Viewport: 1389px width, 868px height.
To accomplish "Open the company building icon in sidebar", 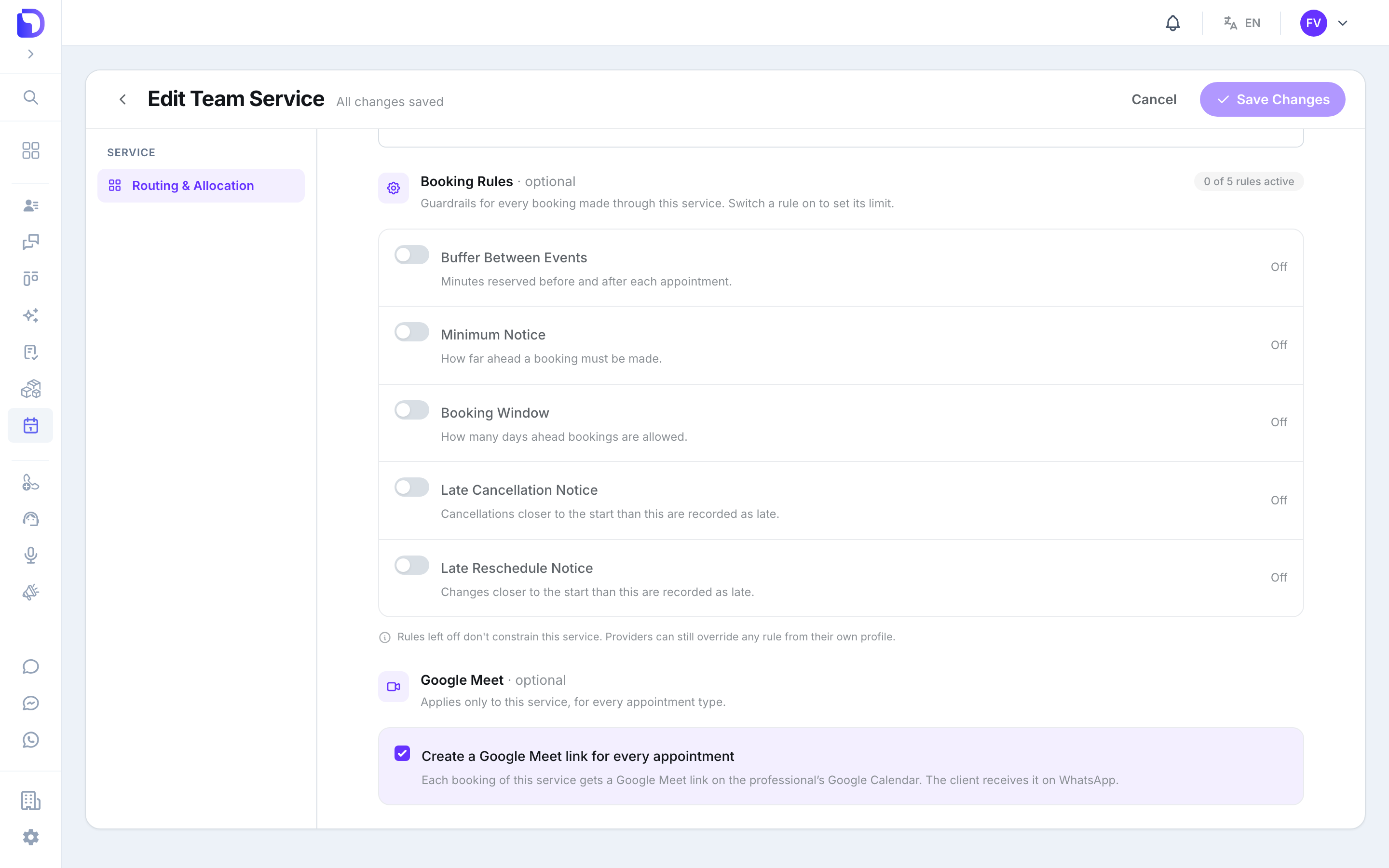I will coord(30,800).
